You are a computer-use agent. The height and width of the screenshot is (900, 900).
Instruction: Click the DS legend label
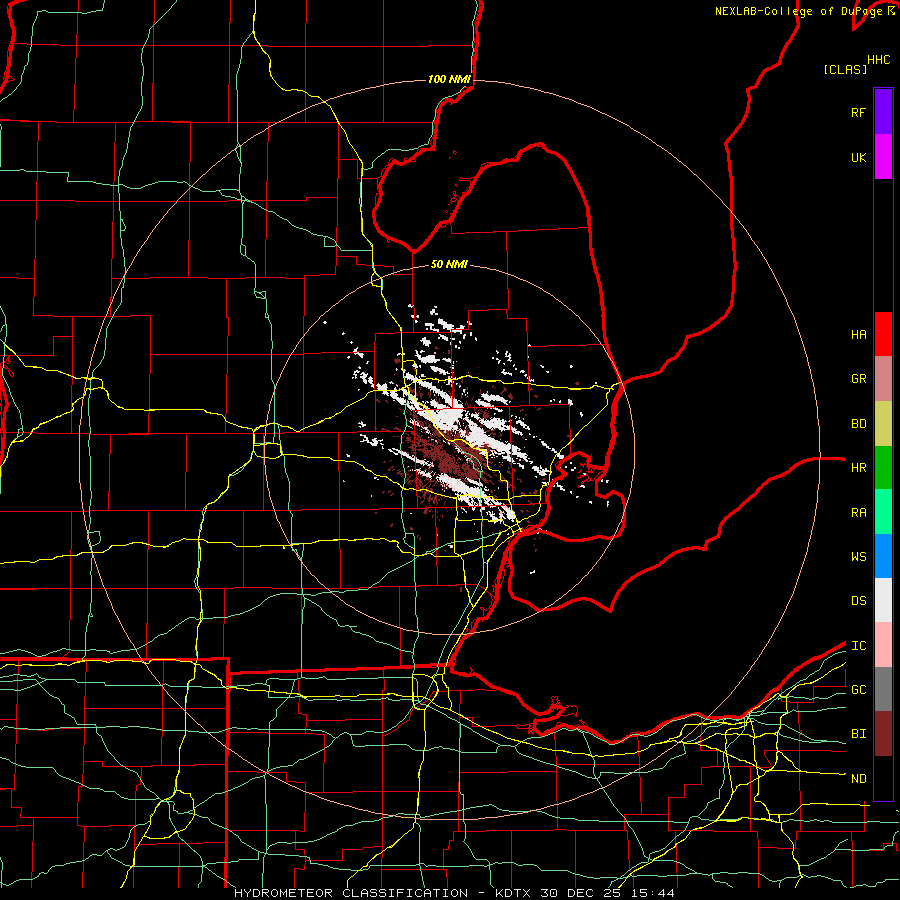click(858, 601)
